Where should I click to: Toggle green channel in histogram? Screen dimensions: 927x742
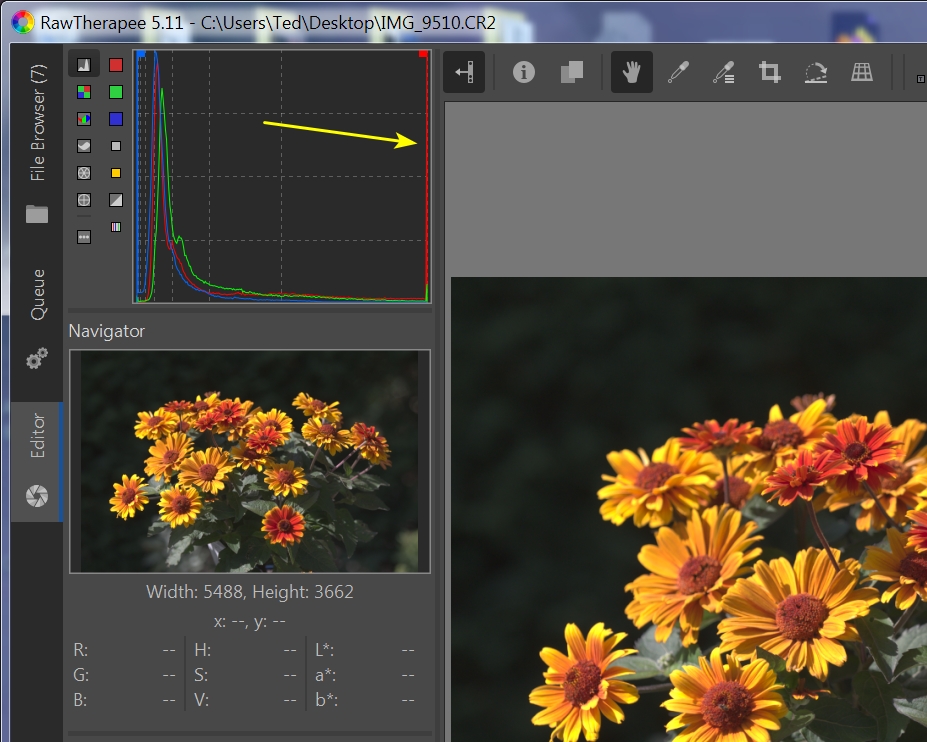(116, 92)
